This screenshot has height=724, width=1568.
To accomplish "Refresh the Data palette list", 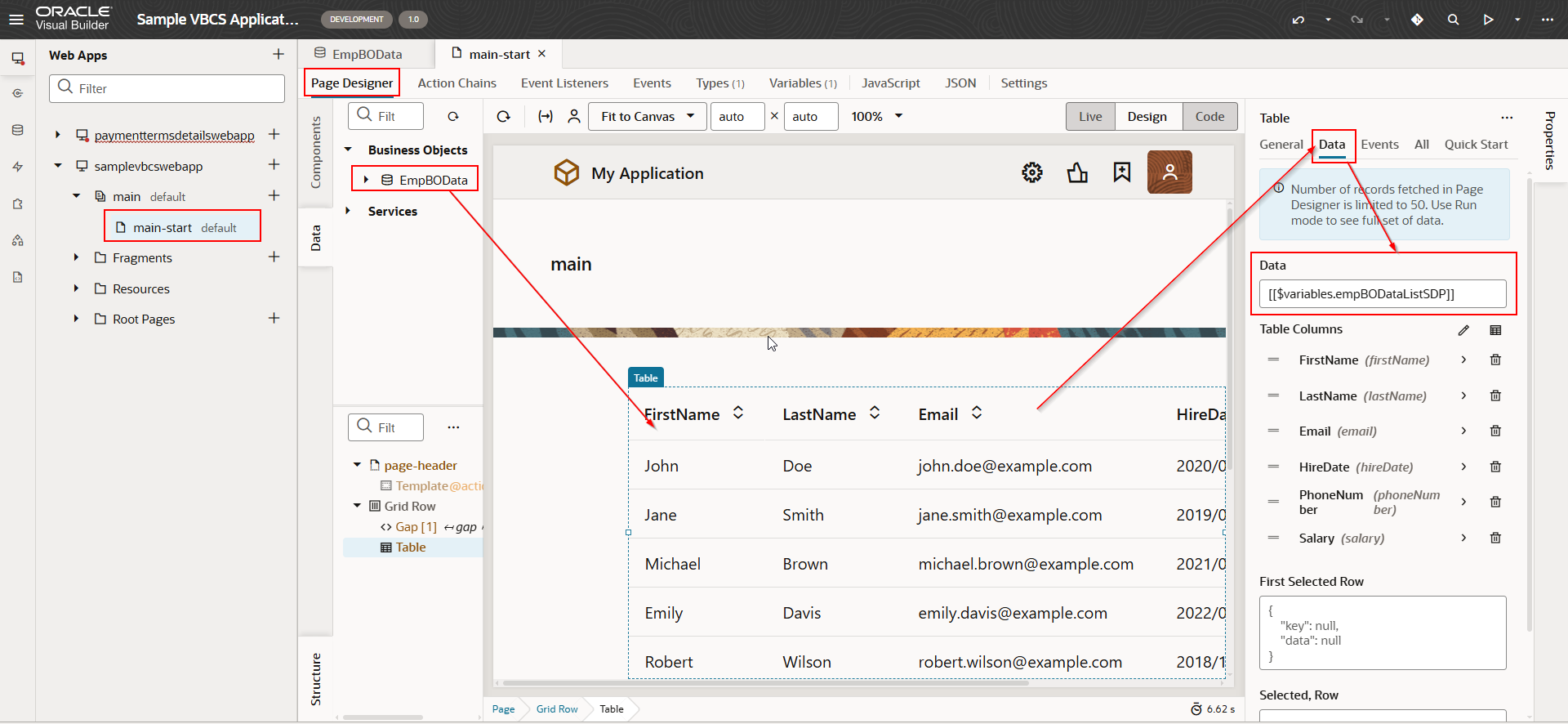I will 453,117.
